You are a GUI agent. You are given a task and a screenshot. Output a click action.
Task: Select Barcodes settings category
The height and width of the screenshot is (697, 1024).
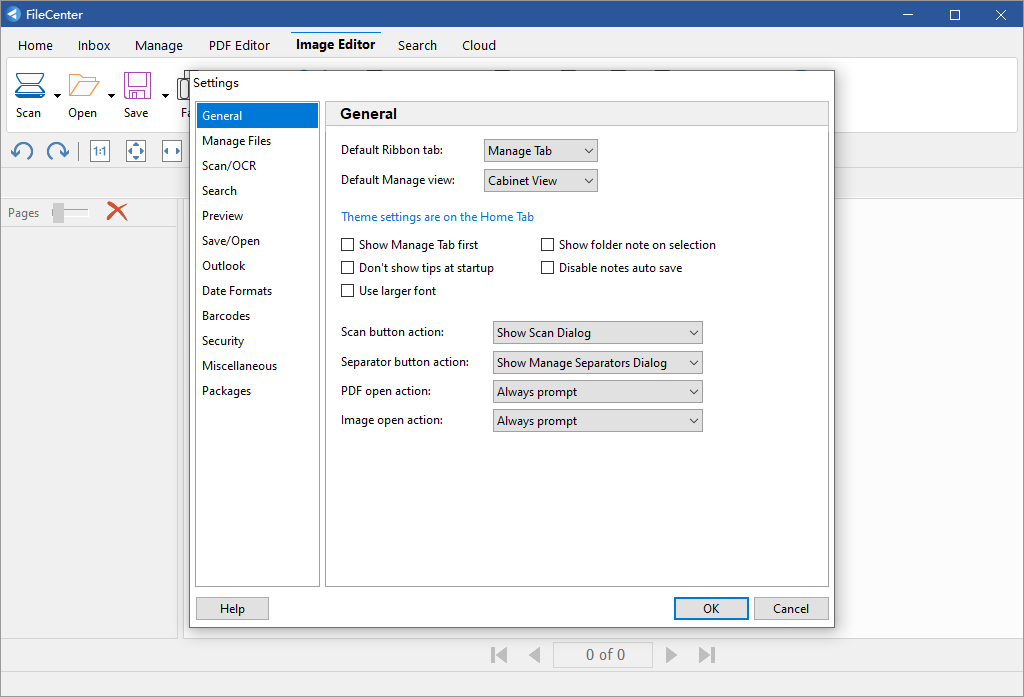257,316
